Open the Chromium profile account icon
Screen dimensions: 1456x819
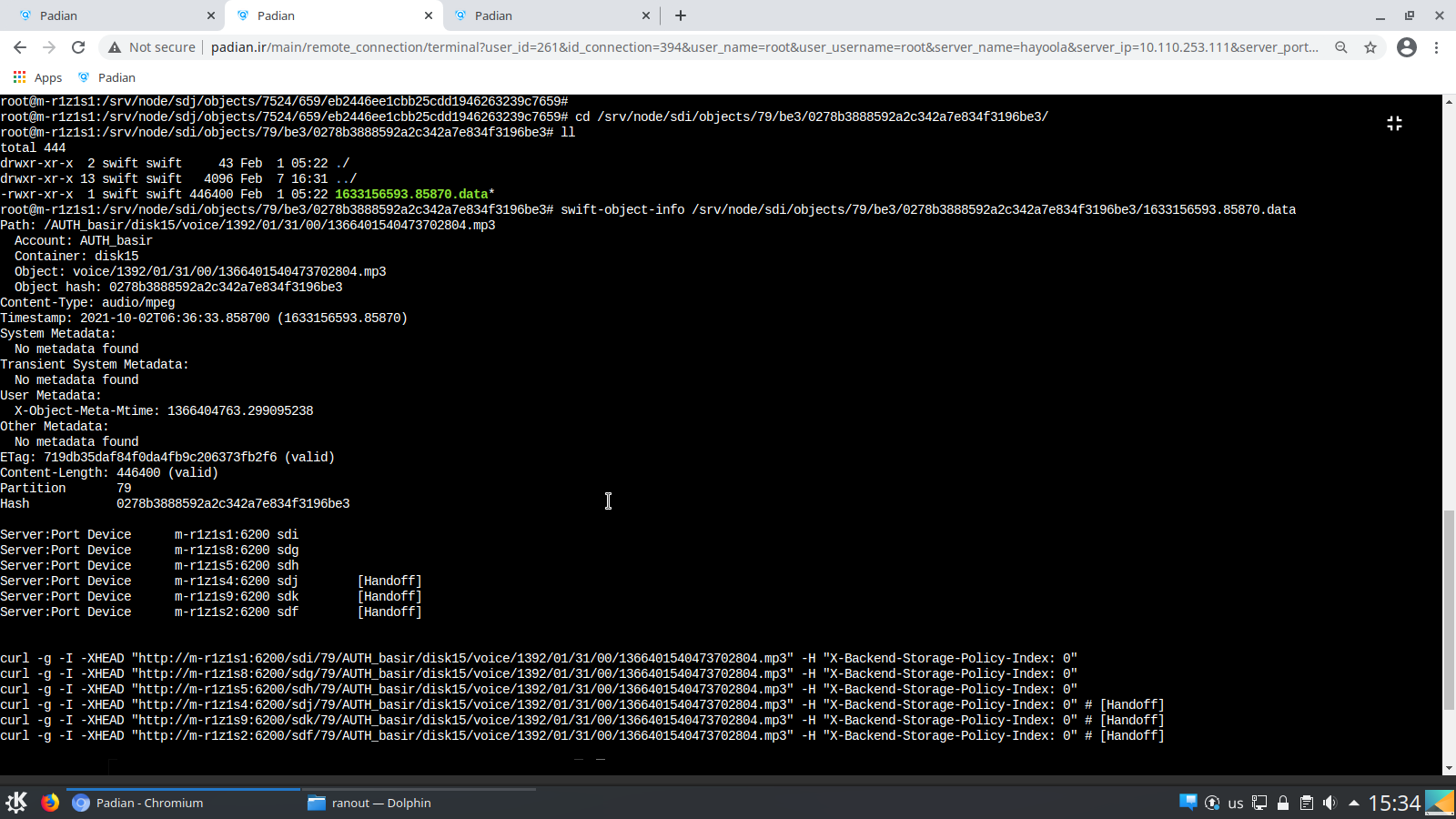coord(1407,47)
